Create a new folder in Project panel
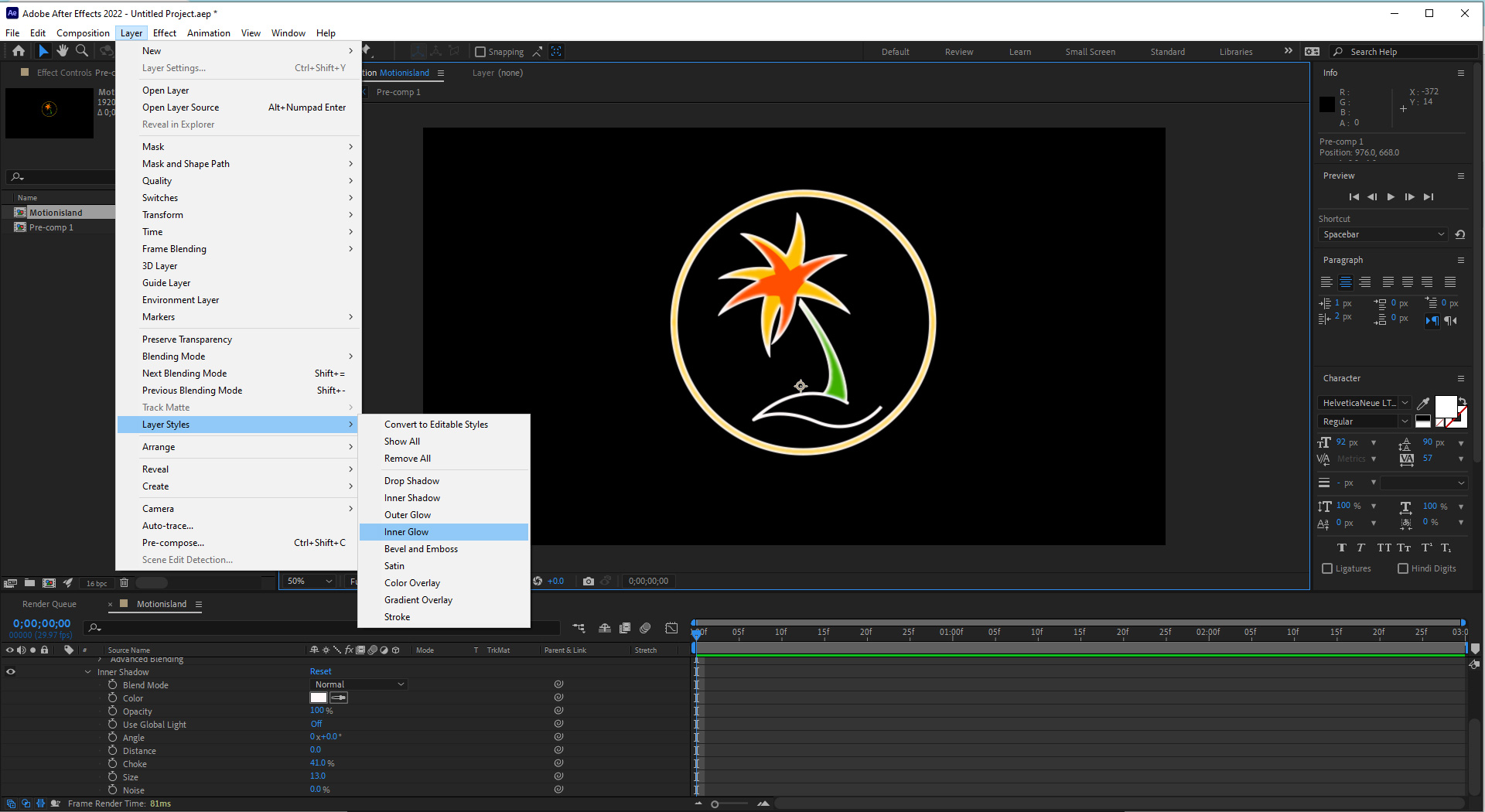Image resolution: width=1485 pixels, height=812 pixels. tap(29, 583)
